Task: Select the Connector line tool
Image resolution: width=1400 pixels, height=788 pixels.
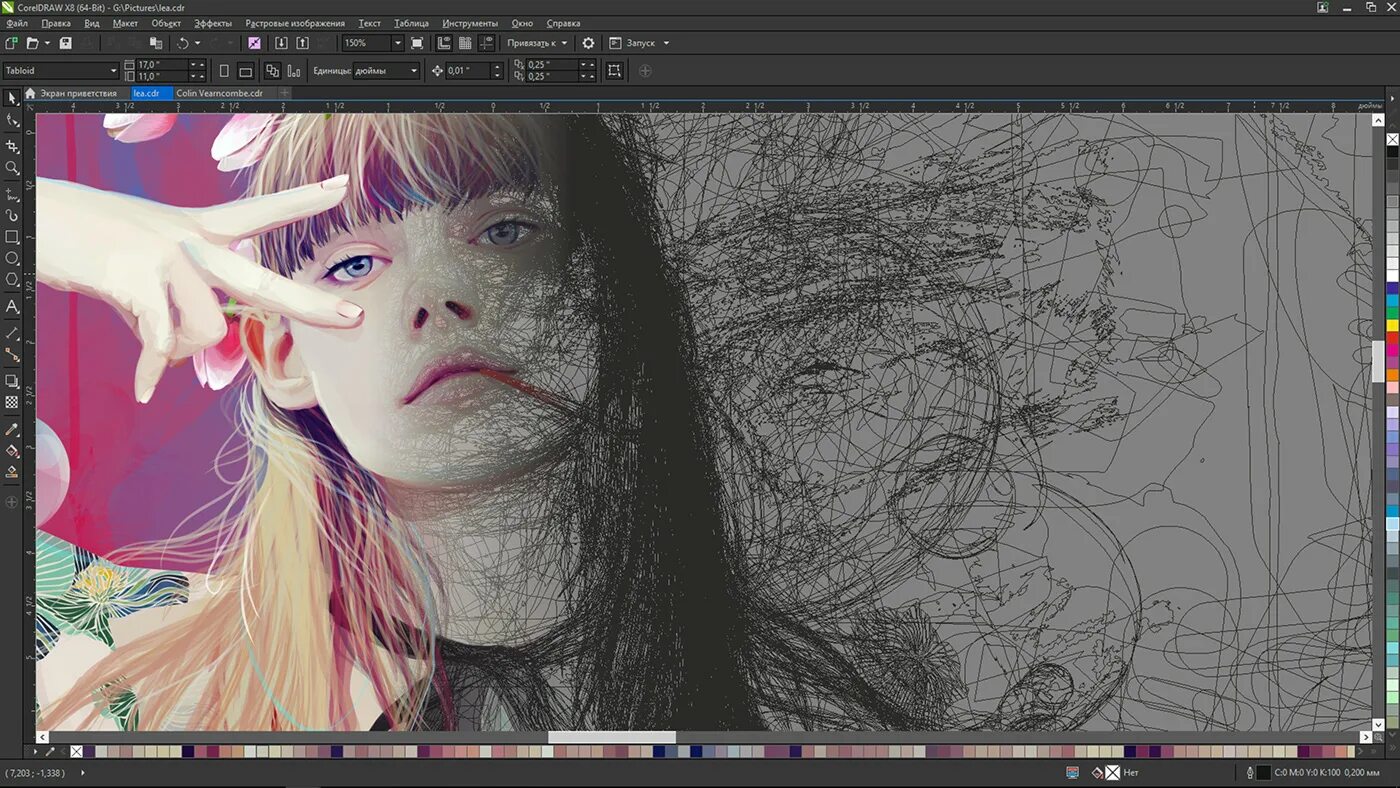Action: click(12, 355)
